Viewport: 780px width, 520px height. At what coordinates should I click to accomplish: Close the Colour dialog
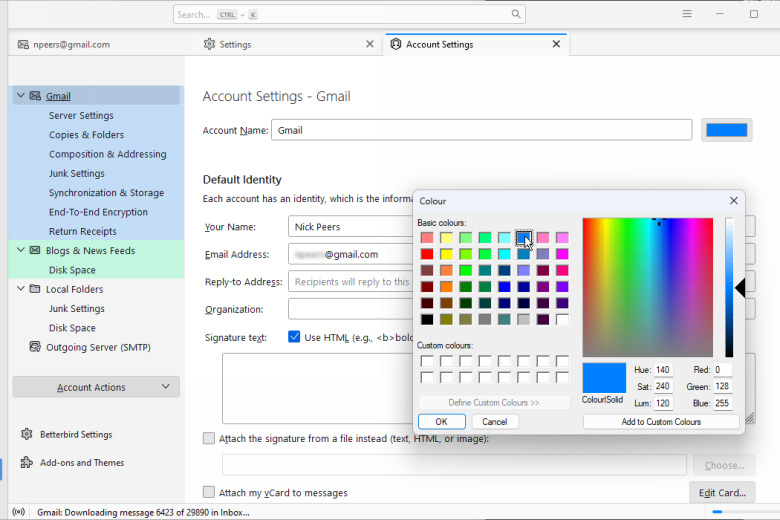click(x=734, y=201)
